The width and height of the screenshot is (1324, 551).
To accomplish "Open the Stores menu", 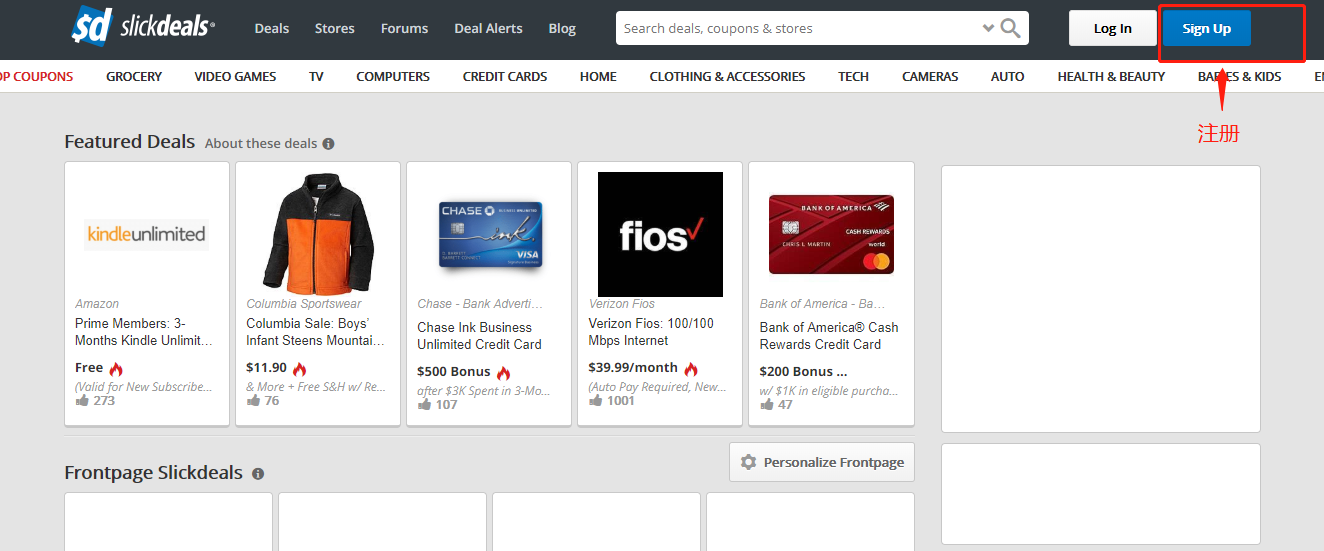I will coord(335,28).
